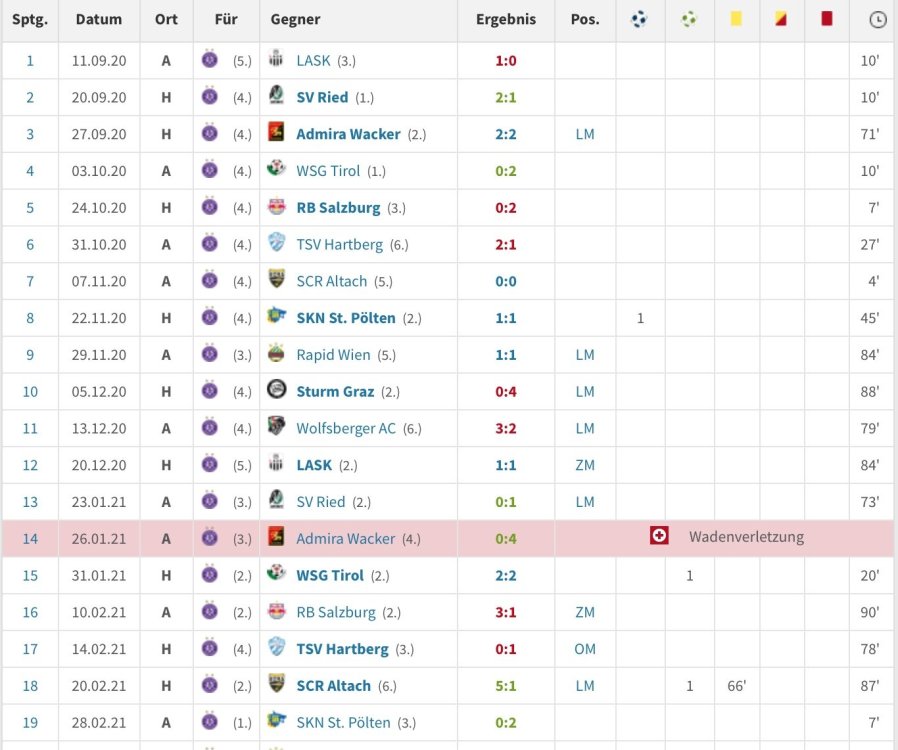898x750 pixels.
Task: Click the yellow-red card column header icon
Action: click(781, 19)
